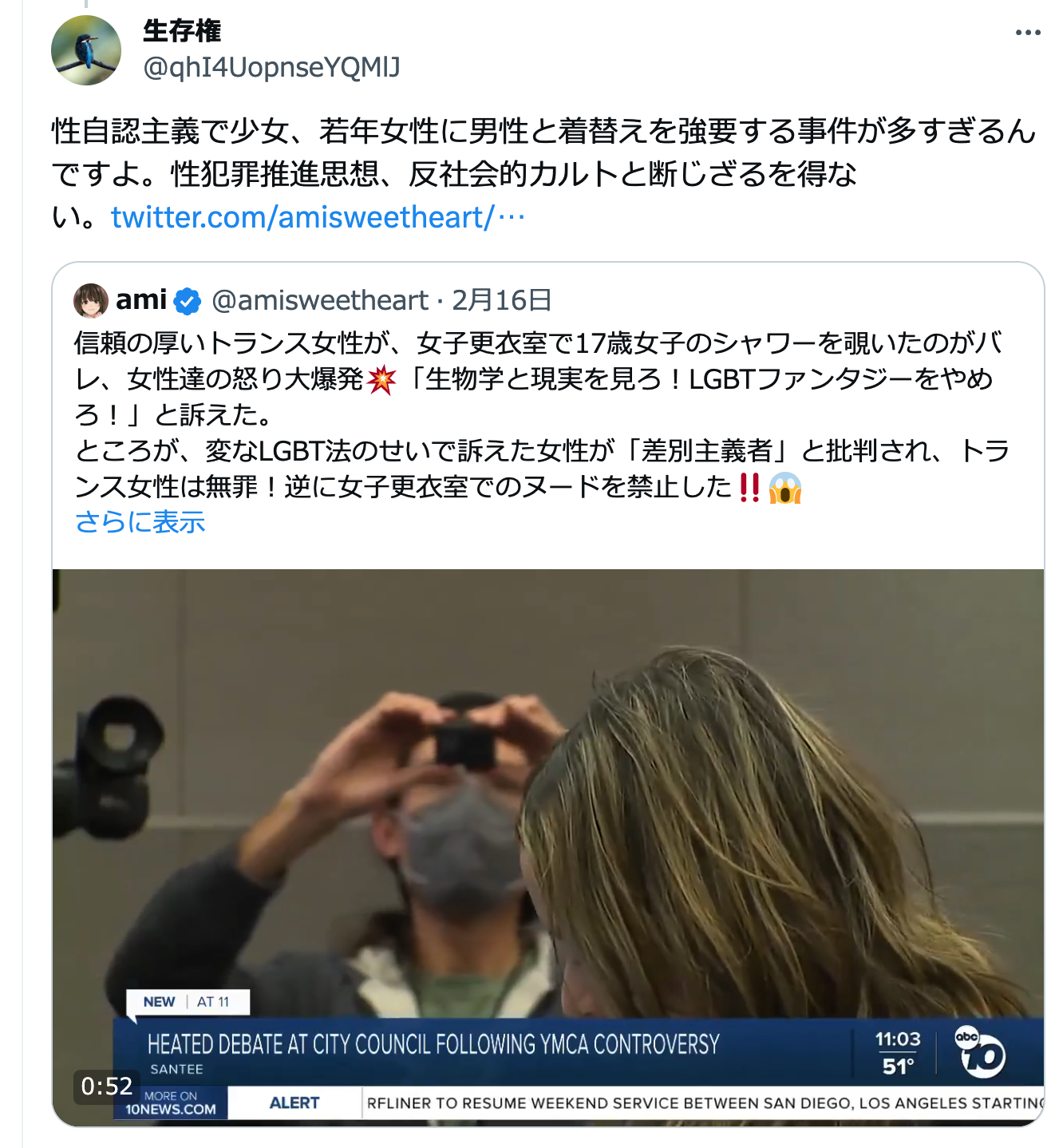This screenshot has width=1055, height=1148.
Task: Click the ABC 10 logo in video
Action: pos(980,1051)
